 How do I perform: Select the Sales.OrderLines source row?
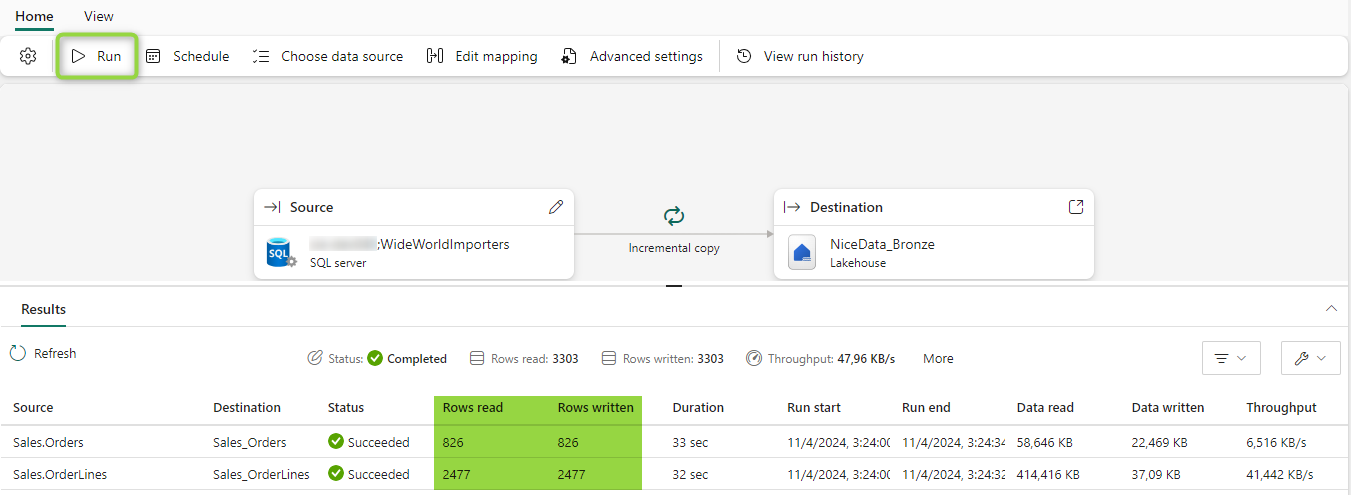pyautogui.click(x=60, y=474)
